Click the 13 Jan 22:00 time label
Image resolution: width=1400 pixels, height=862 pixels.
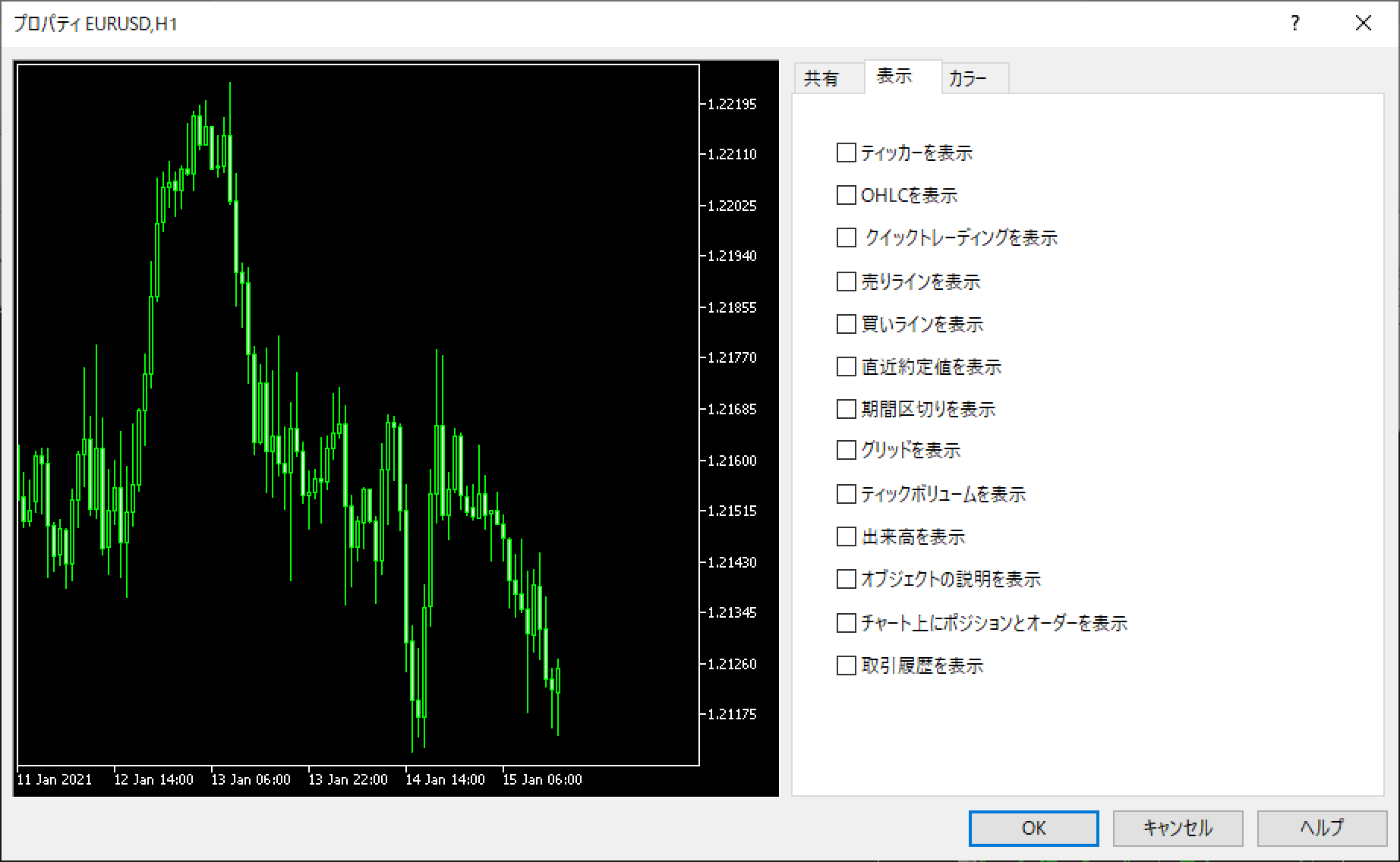(348, 780)
